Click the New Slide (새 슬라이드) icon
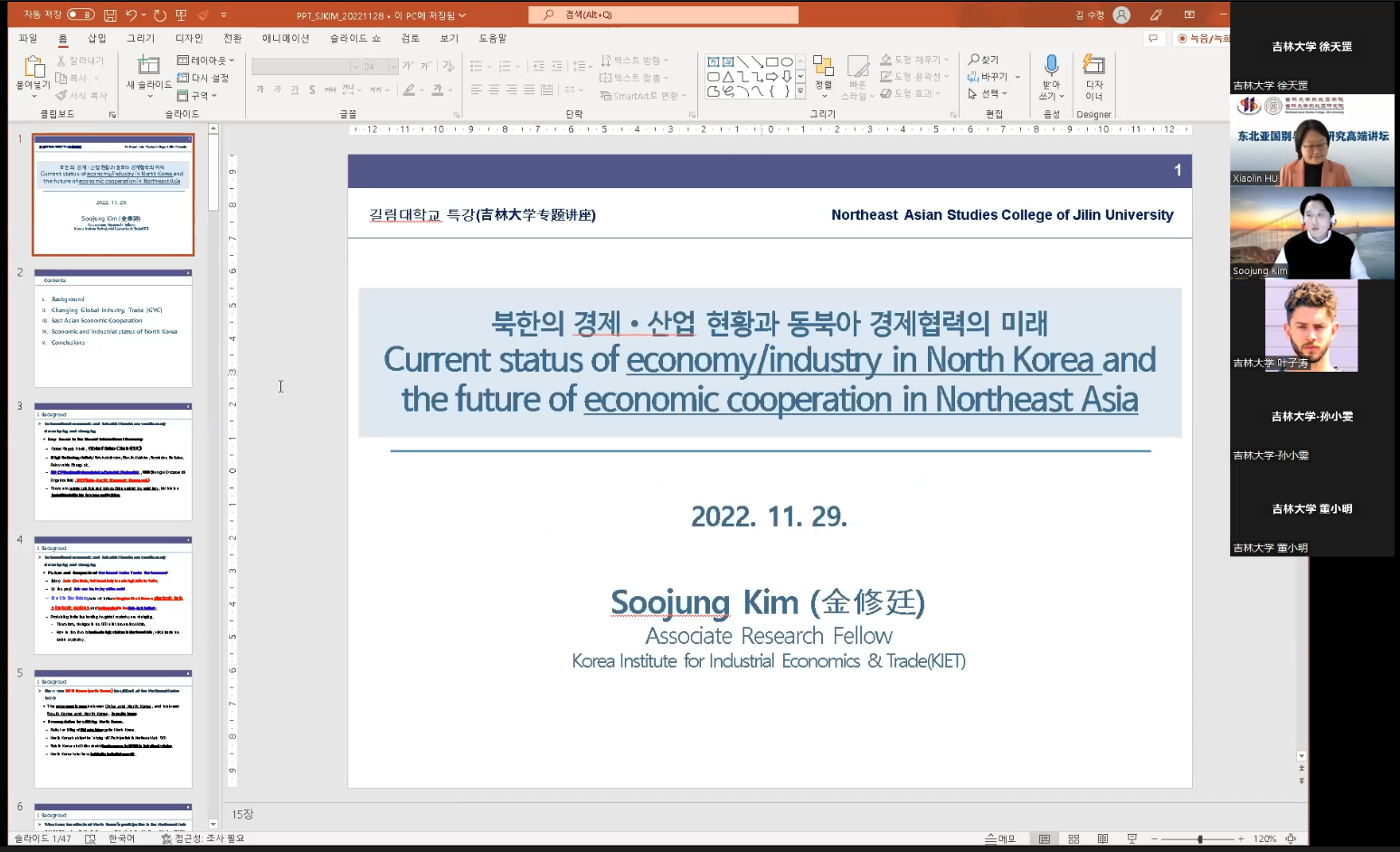 point(148,66)
